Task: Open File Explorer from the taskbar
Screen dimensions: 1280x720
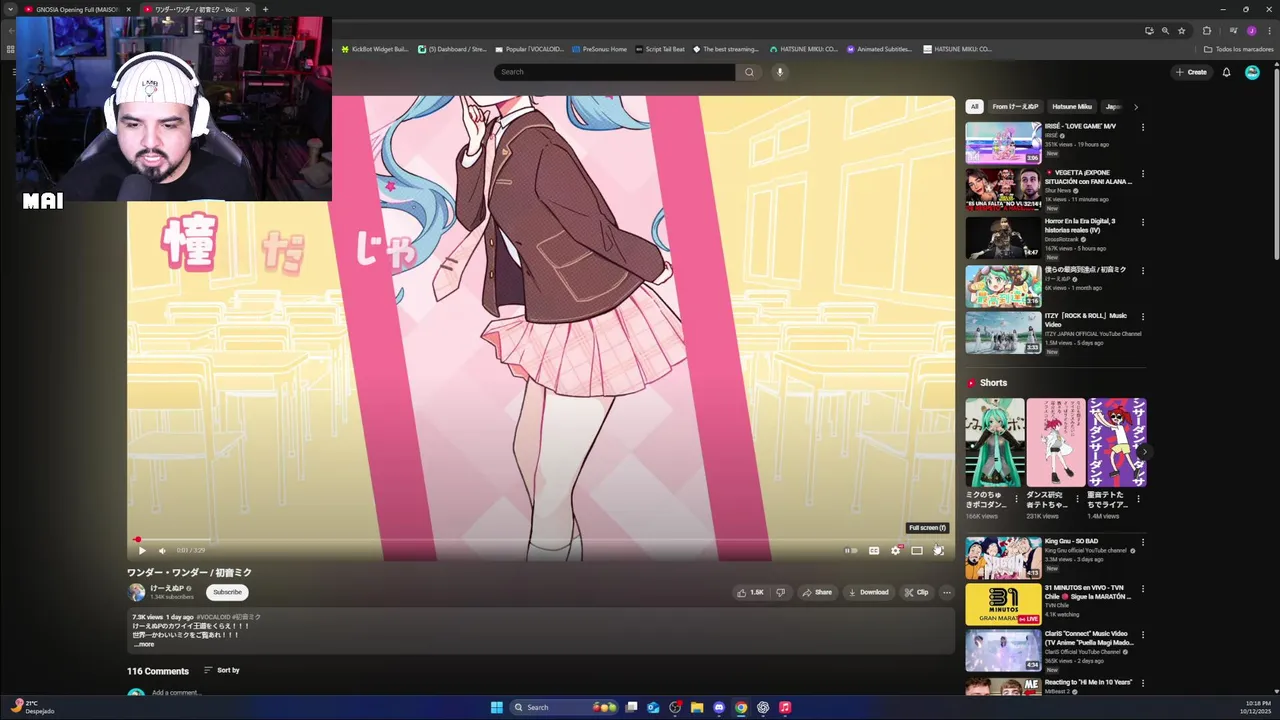Action: pyautogui.click(x=697, y=707)
